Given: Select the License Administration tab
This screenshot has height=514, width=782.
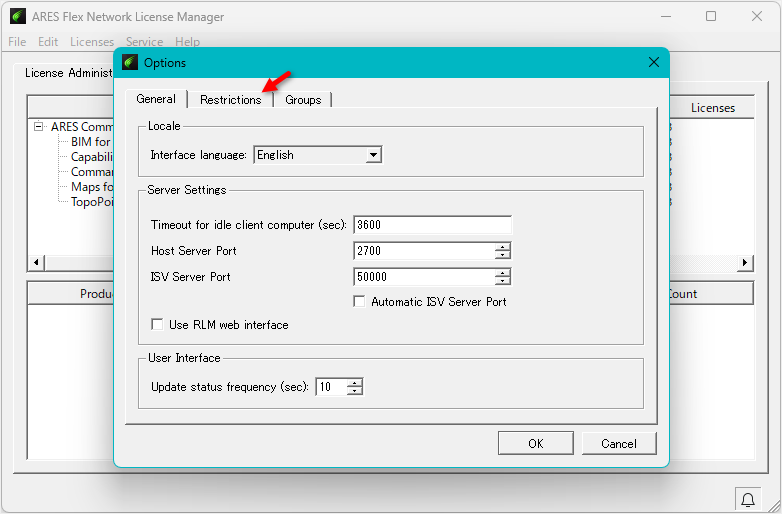Looking at the screenshot, I should (x=69, y=73).
